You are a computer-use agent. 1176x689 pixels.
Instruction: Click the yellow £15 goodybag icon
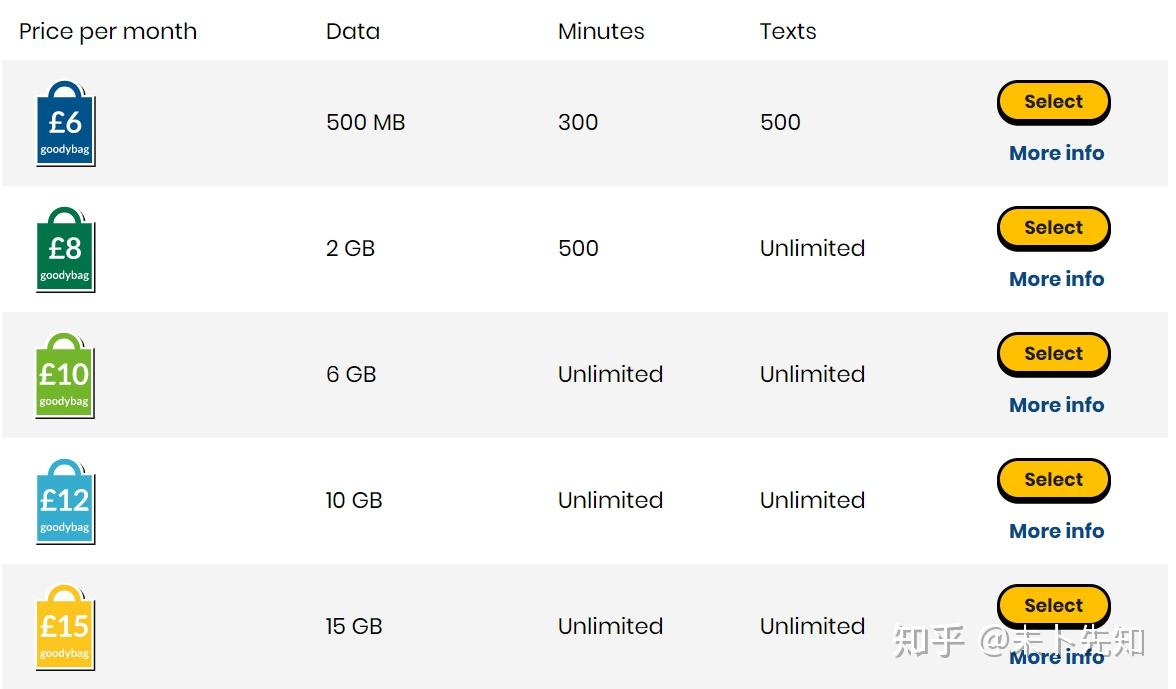(65, 629)
